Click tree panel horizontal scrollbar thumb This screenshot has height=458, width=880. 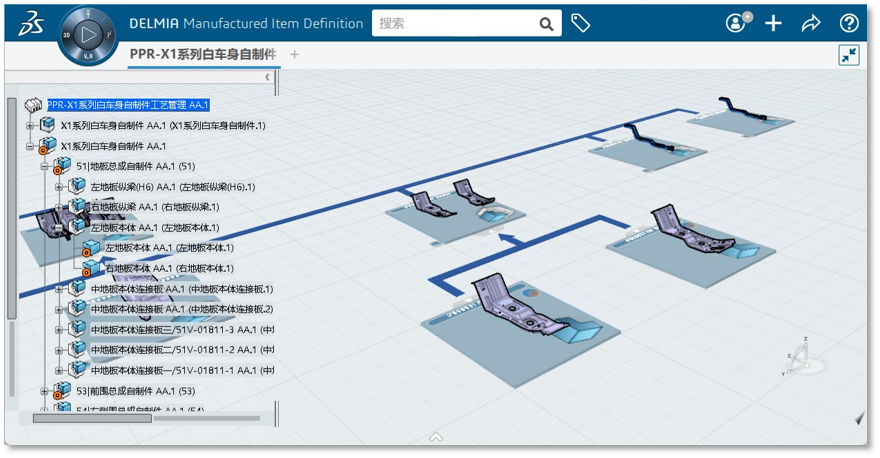pos(92,418)
